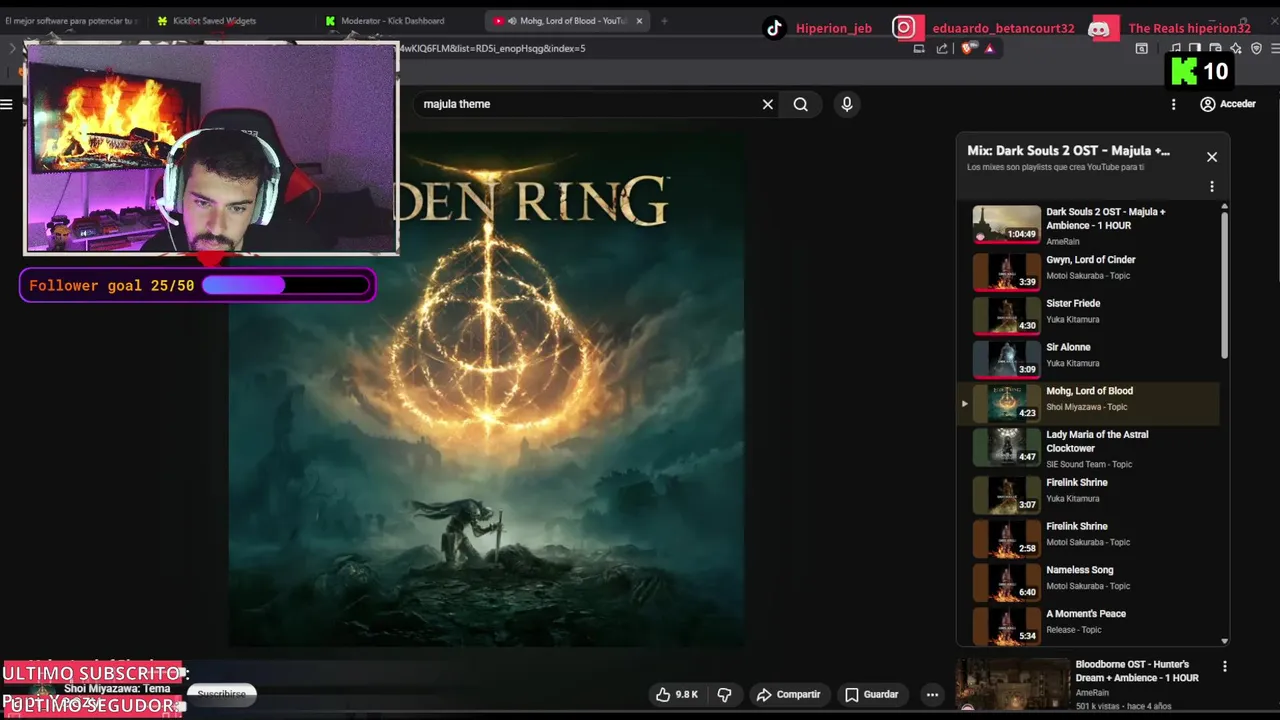Open a new browser tab
This screenshot has width=1280, height=720.
click(664, 20)
